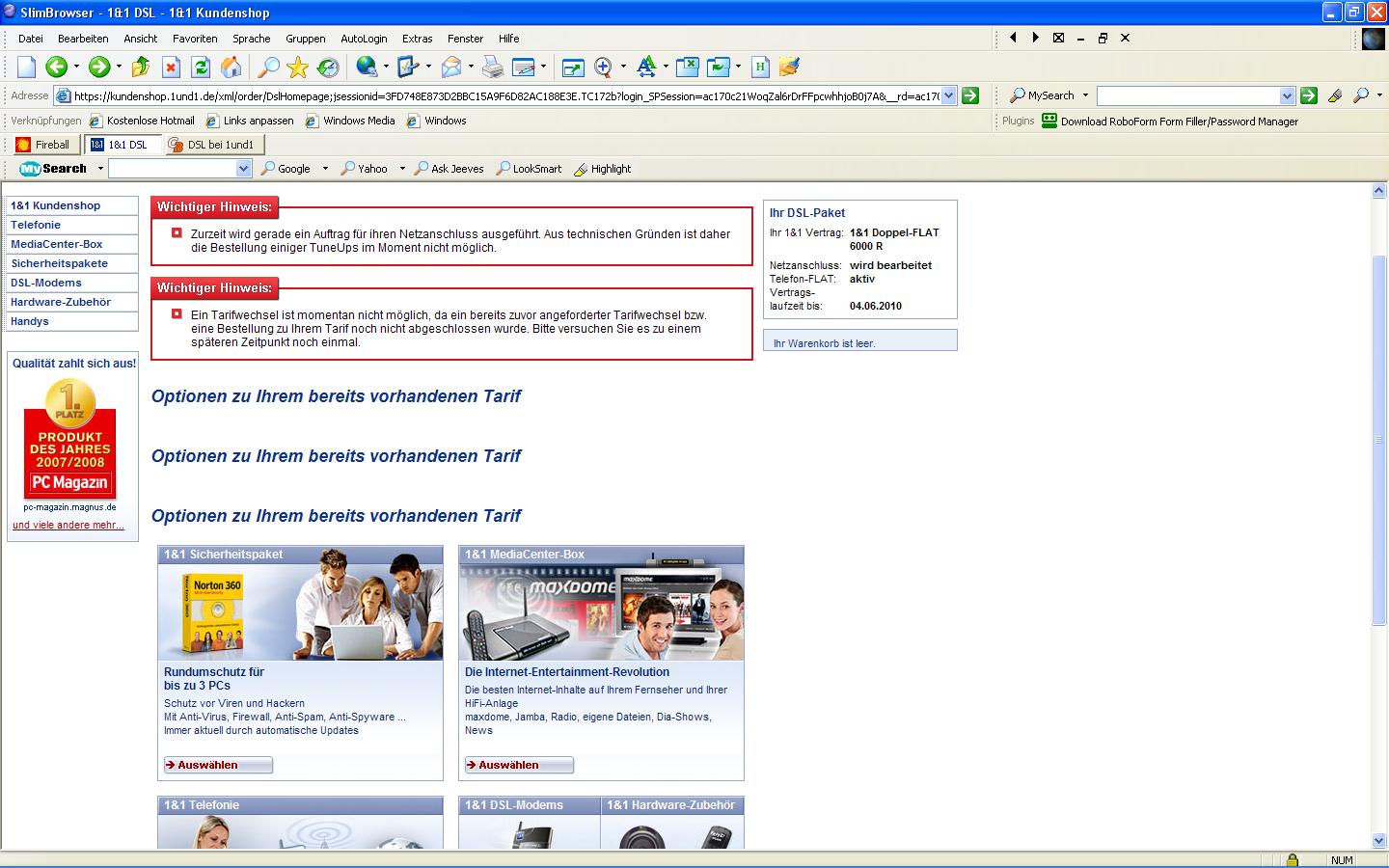Go to the Home page icon
This screenshot has height=868, width=1389.
point(231,67)
